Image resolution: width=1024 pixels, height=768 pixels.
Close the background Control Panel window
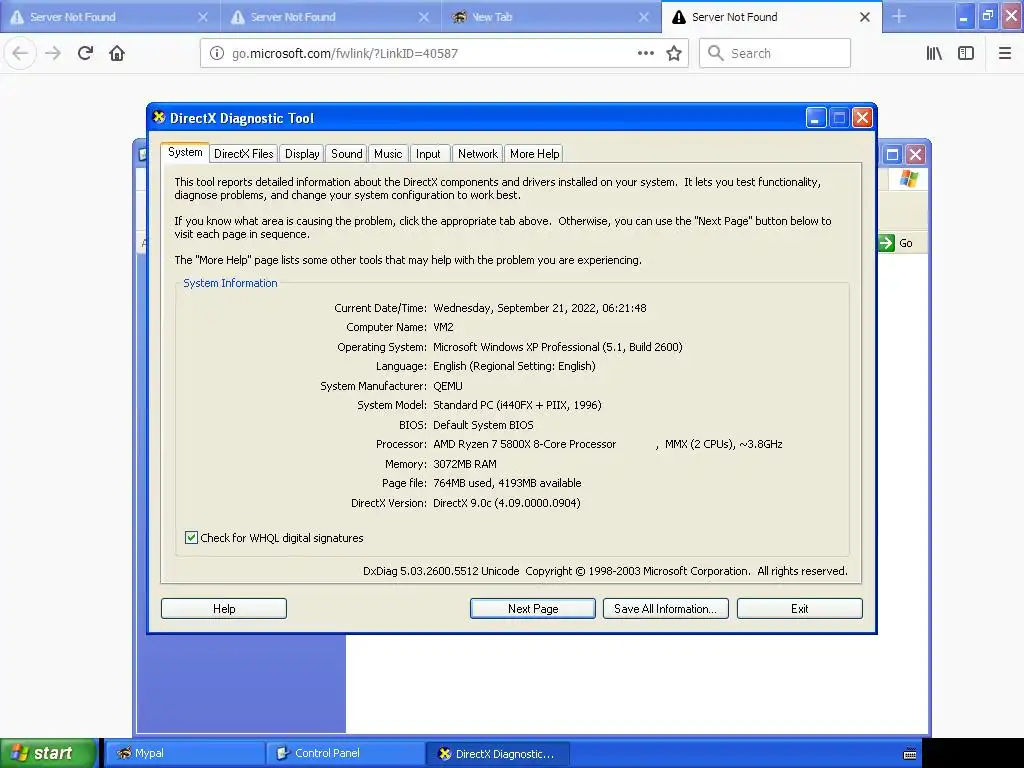pyautogui.click(x=916, y=155)
